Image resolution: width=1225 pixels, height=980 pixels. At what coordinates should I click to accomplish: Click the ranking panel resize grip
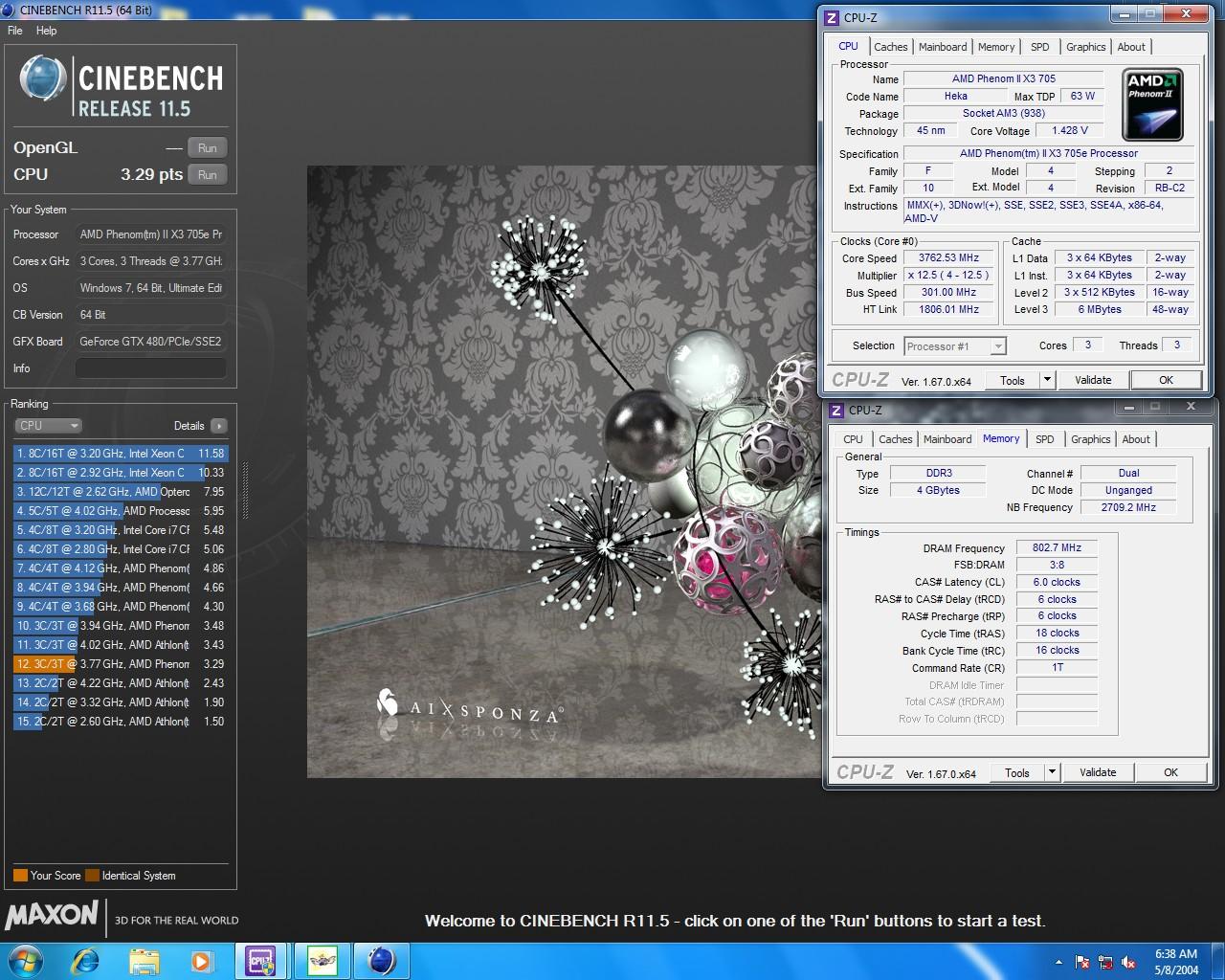click(246, 491)
